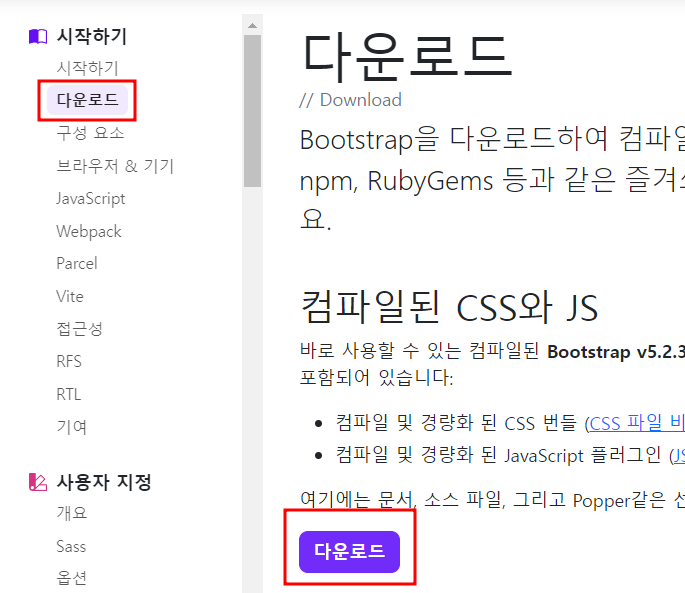The height and width of the screenshot is (593, 685).
Task: Follow the CSS 파일 비교 link
Action: 637,423
